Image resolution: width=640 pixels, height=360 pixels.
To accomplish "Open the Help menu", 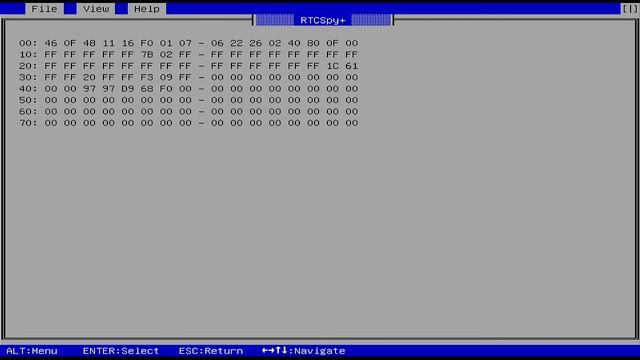I will click(x=147, y=9).
